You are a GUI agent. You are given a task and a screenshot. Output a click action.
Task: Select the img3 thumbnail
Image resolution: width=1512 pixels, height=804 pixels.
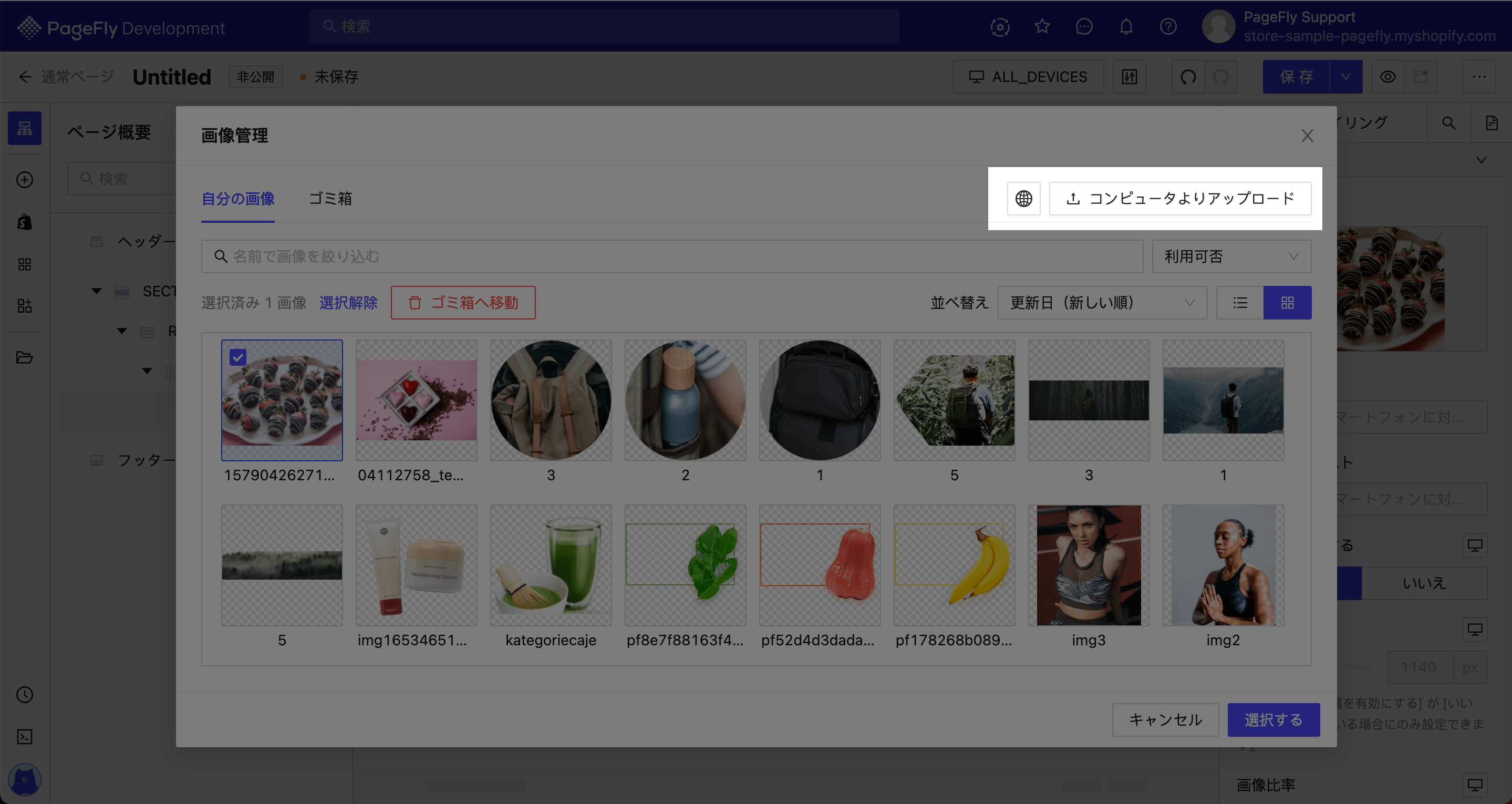[x=1089, y=565]
